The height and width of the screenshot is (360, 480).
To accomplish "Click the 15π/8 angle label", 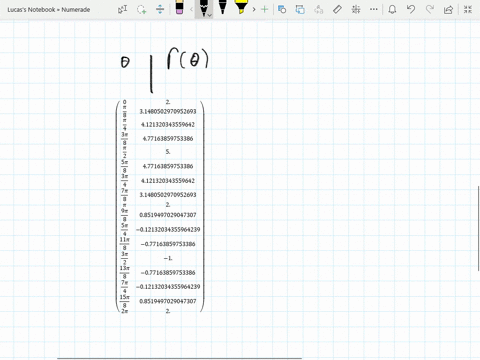I will pyautogui.click(x=125, y=301).
